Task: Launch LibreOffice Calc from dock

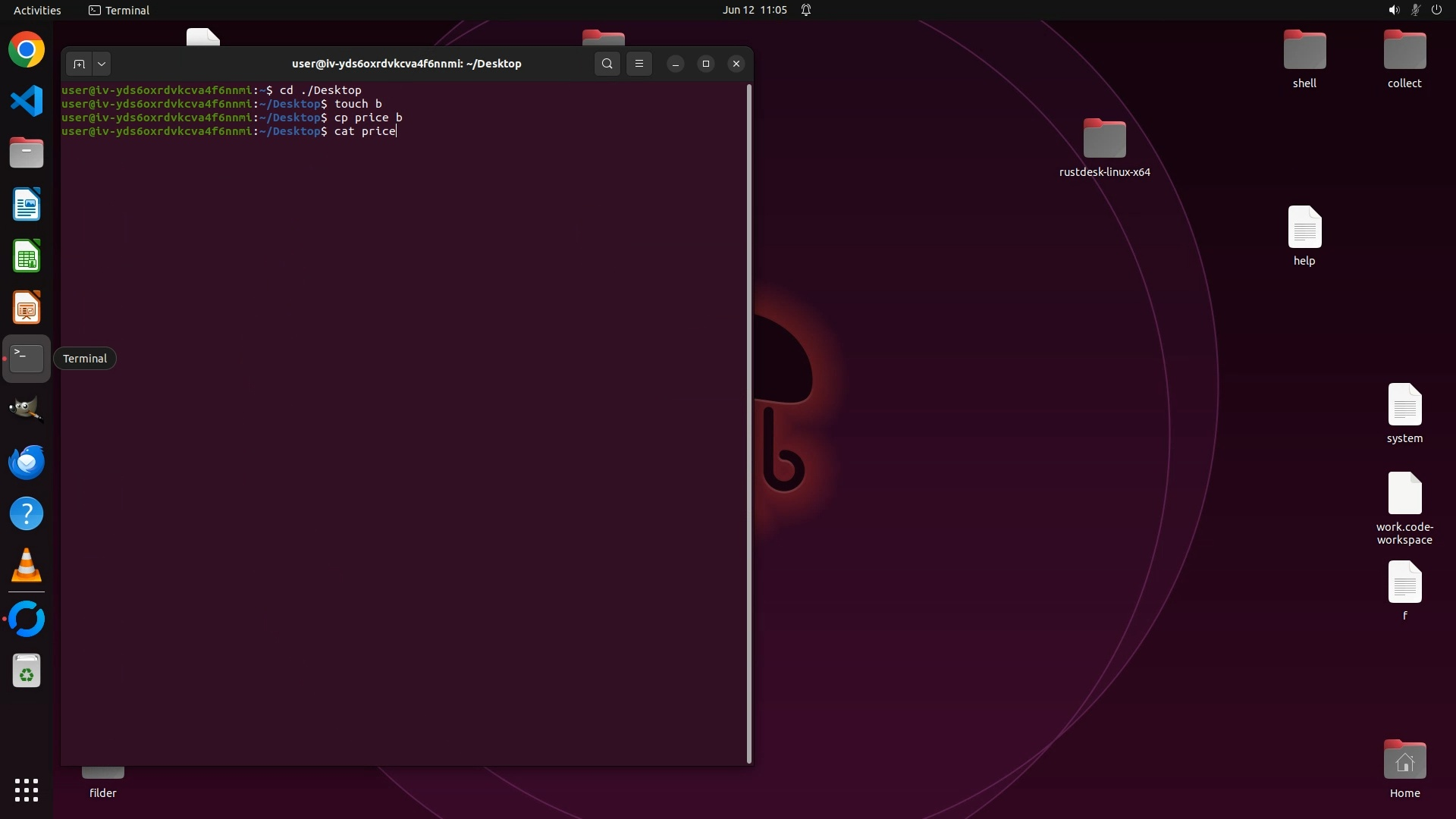Action: pyautogui.click(x=27, y=256)
